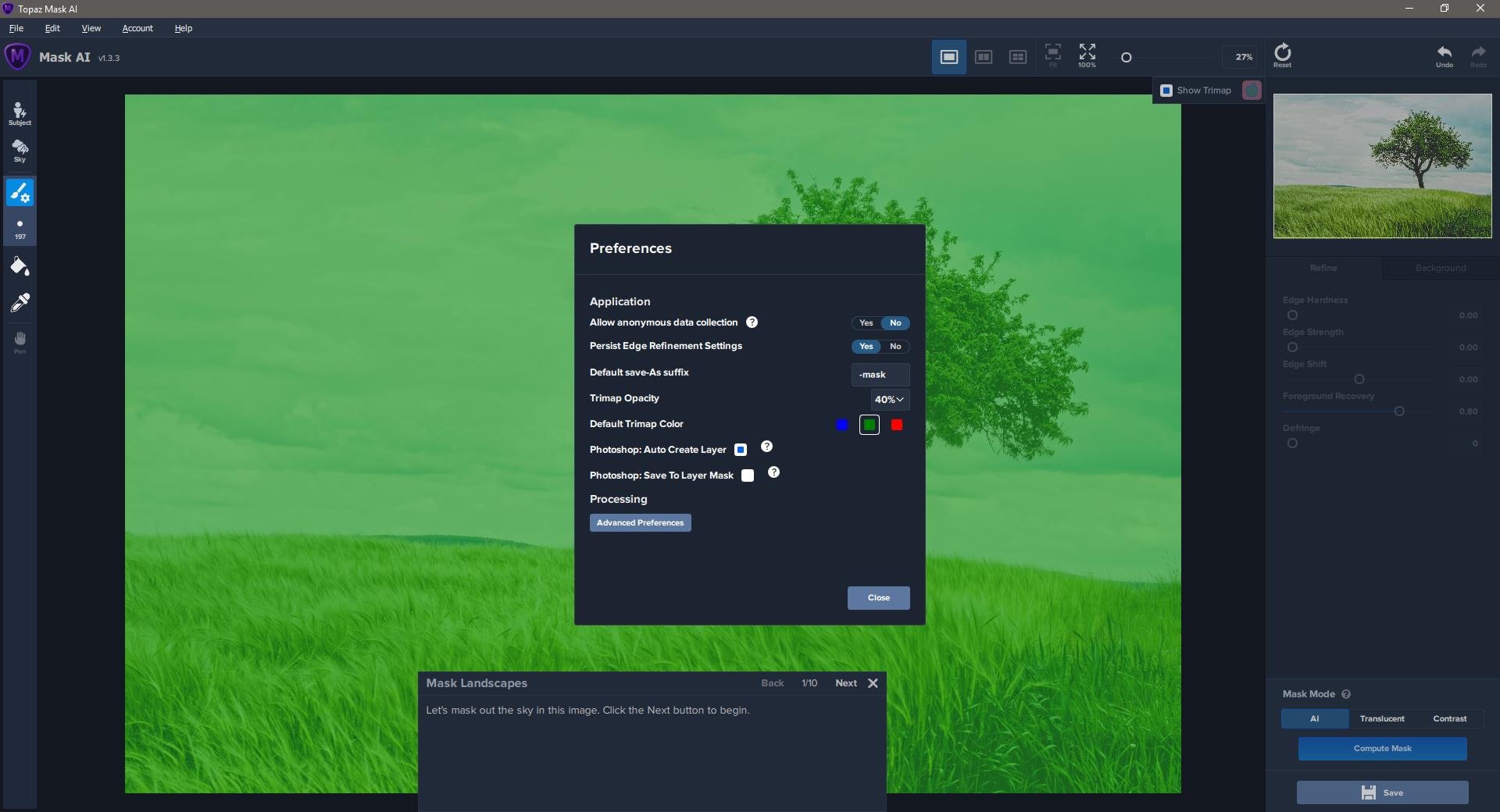Click the Advanced Preferences button

640,523
